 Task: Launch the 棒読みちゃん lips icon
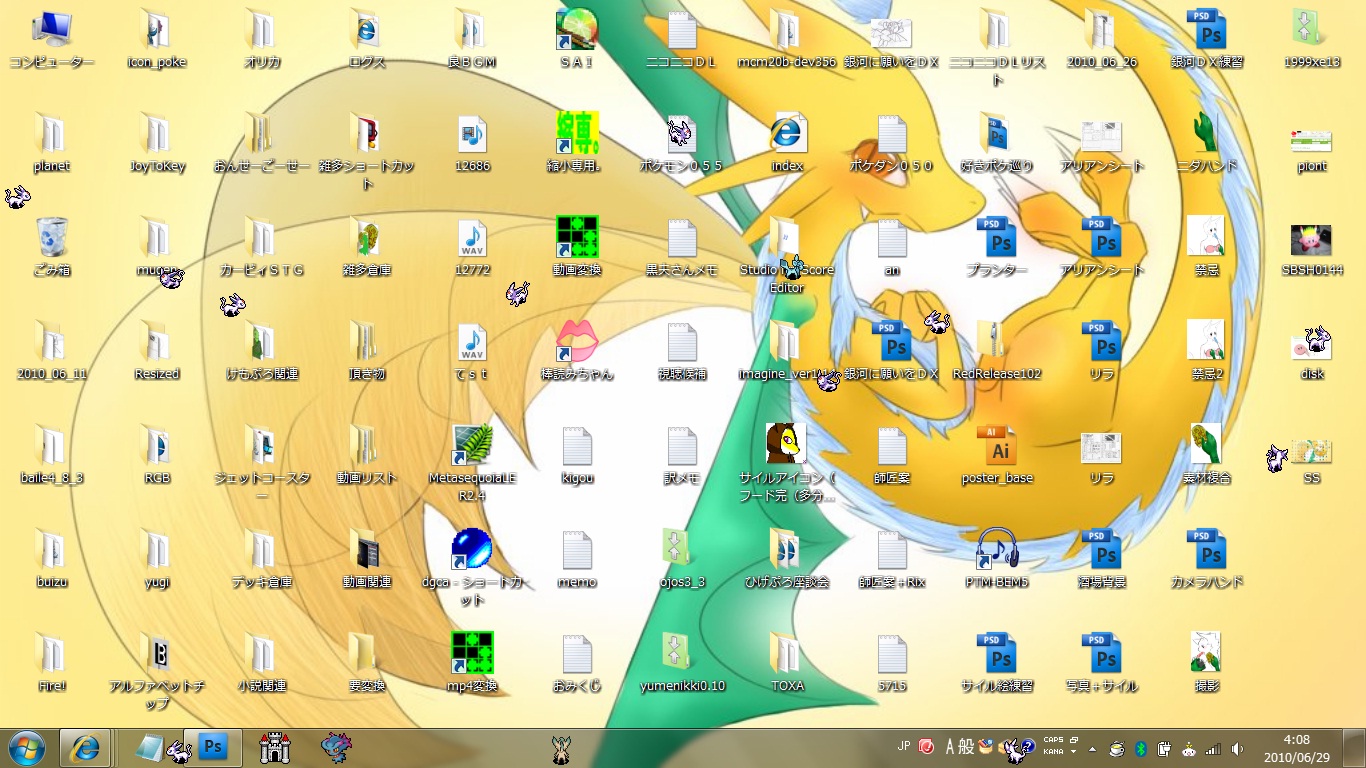click(x=577, y=352)
